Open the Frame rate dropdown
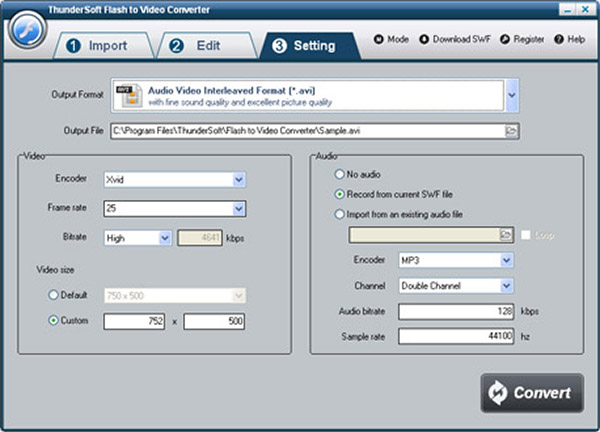This screenshot has height=432, width=600. 175,209
